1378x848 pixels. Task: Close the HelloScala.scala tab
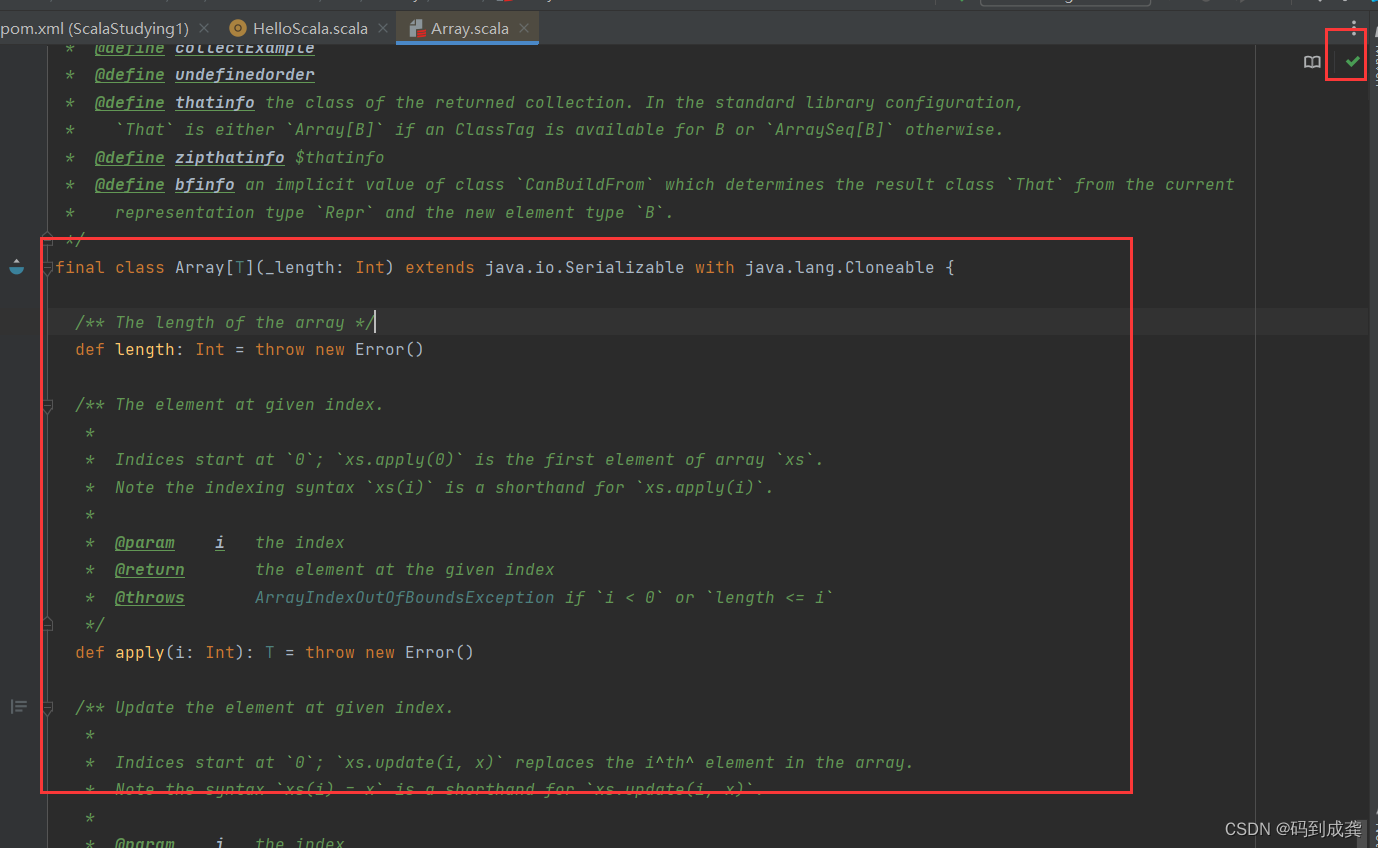pos(383,29)
